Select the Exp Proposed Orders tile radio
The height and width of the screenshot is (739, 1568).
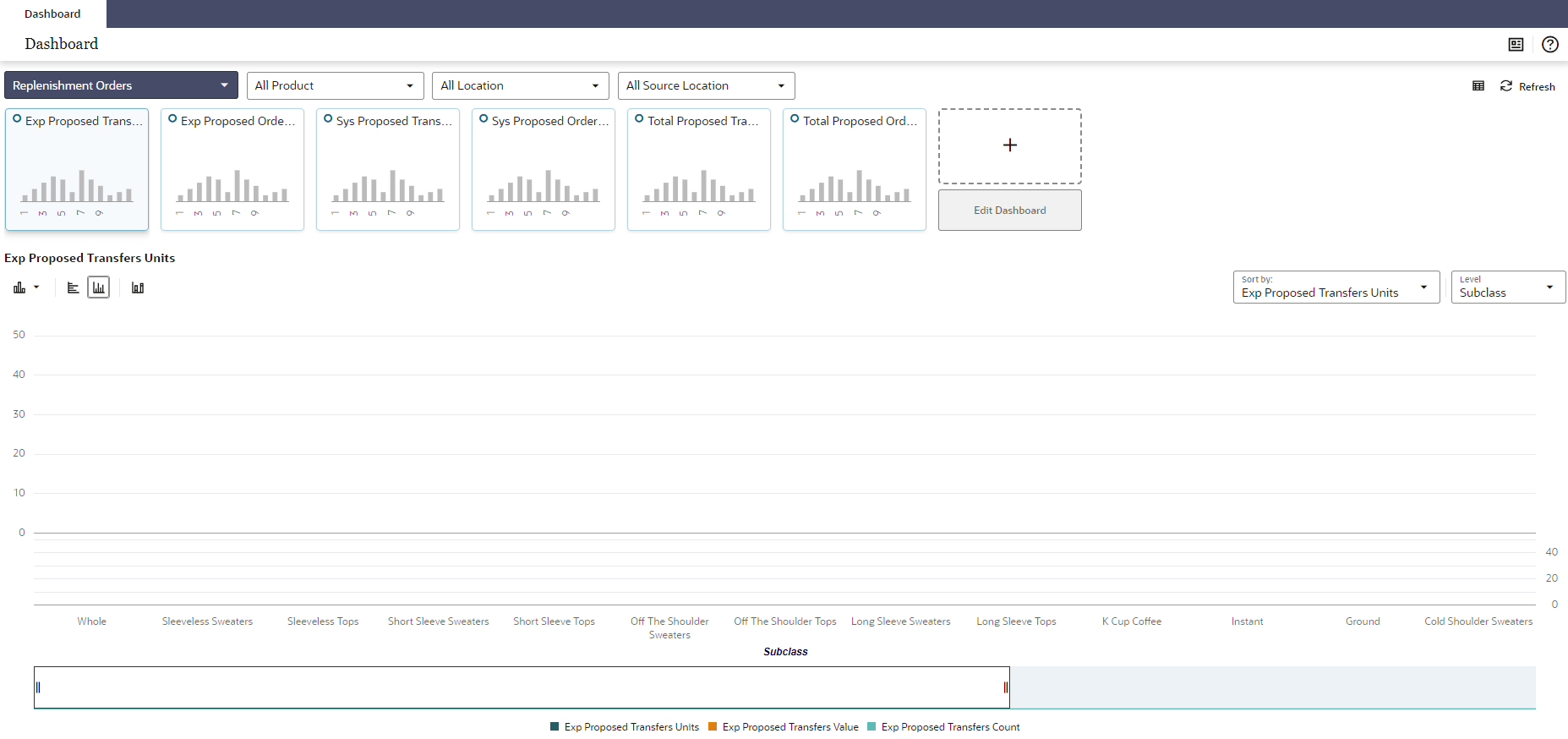tap(172, 119)
